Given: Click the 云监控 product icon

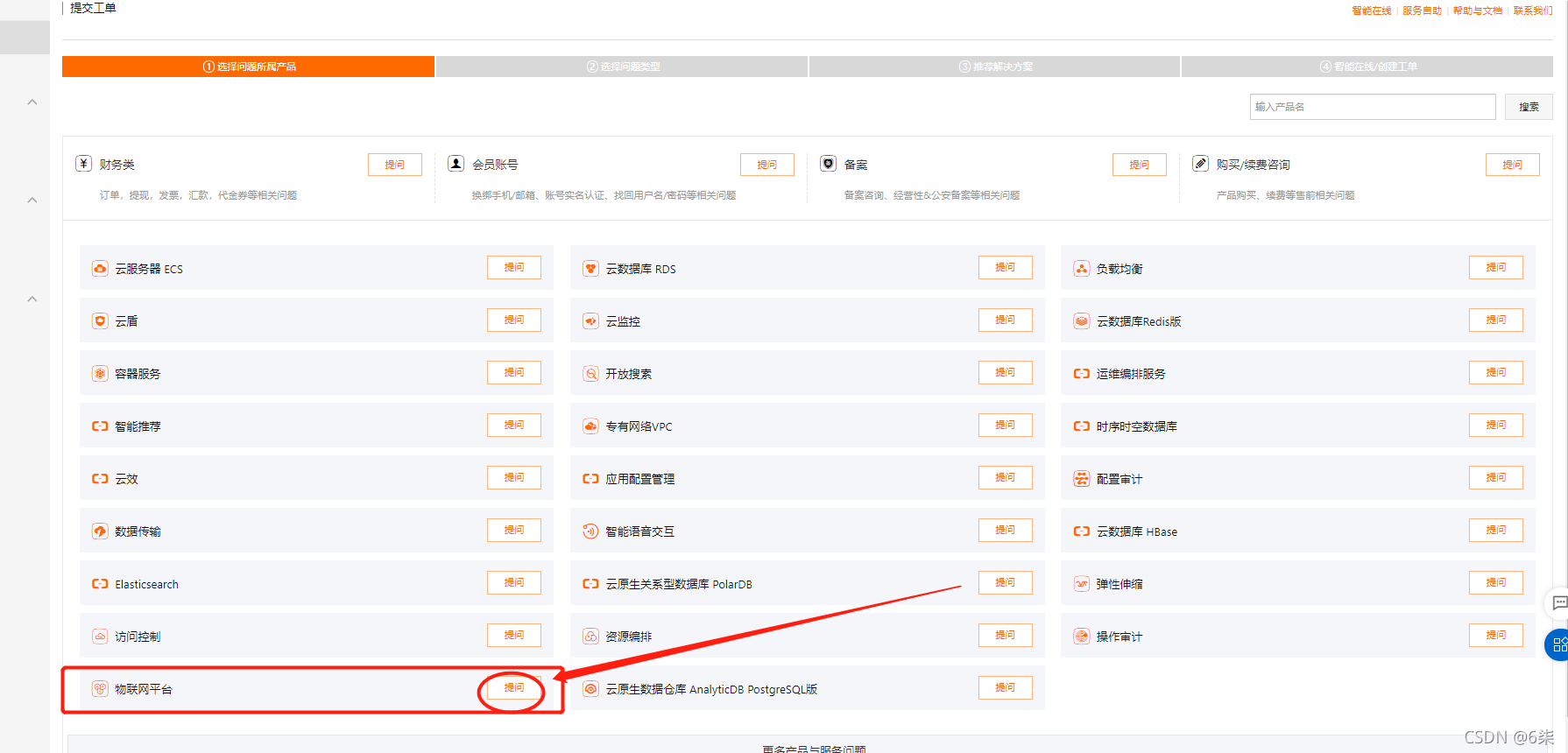Looking at the screenshot, I should 590,321.
